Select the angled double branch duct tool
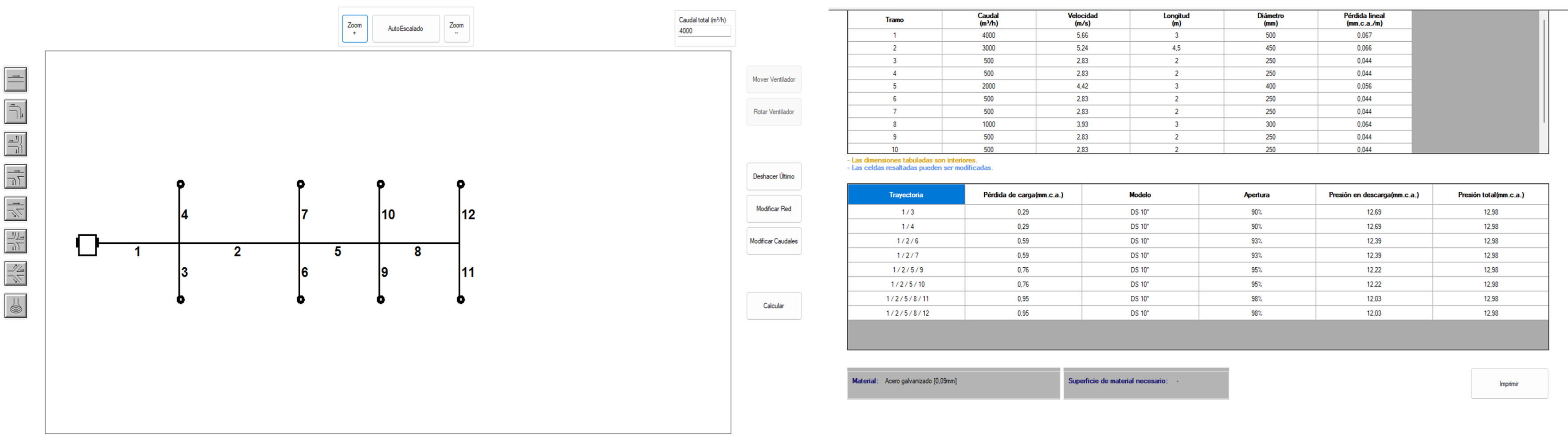The image size is (1568, 448). click(16, 274)
